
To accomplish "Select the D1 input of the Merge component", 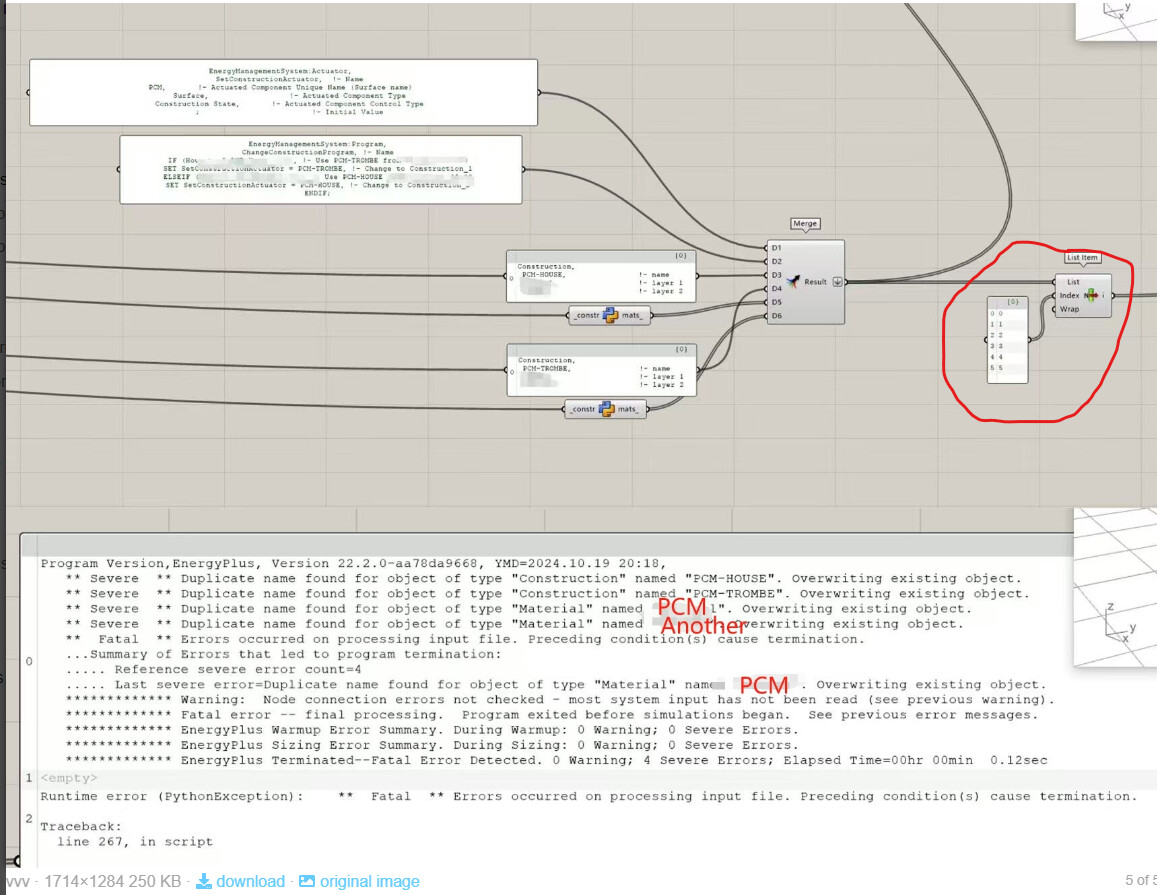I will click(776, 248).
